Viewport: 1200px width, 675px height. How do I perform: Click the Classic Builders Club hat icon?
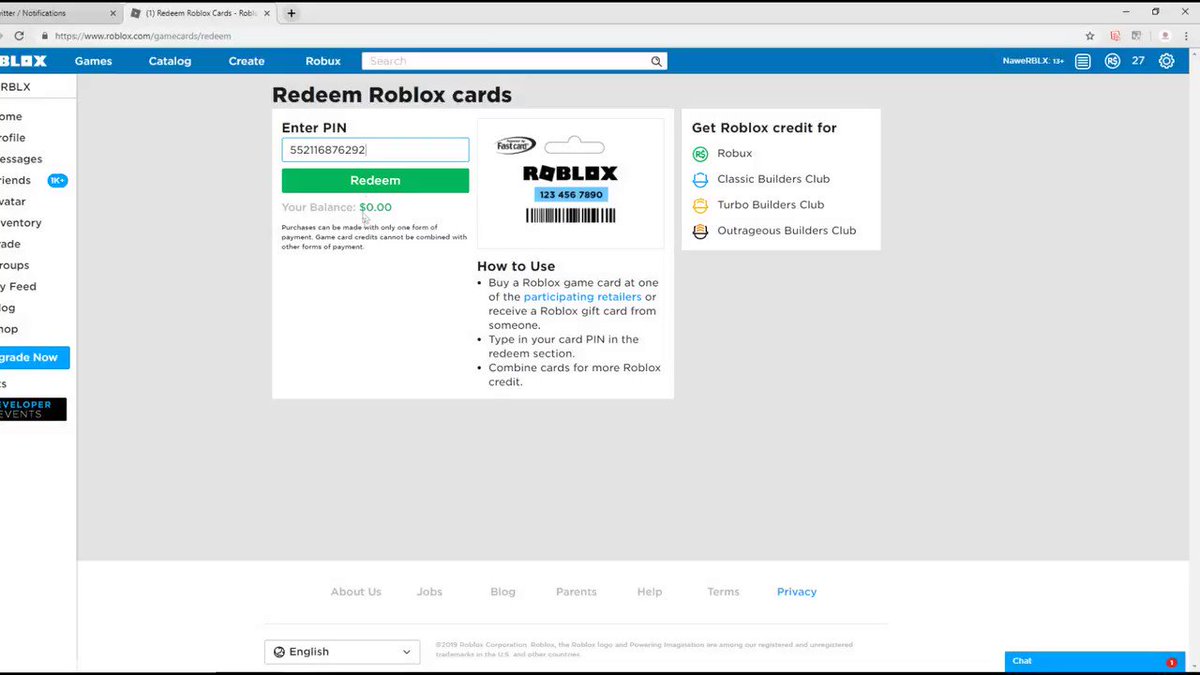[700, 179]
